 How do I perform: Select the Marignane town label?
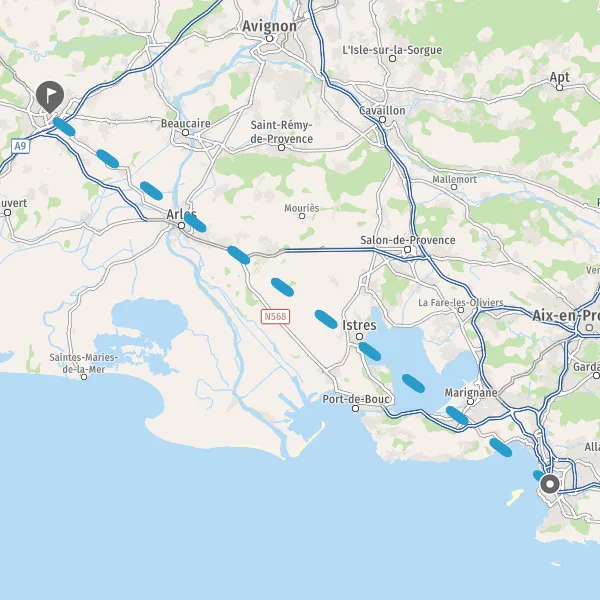[471, 393]
